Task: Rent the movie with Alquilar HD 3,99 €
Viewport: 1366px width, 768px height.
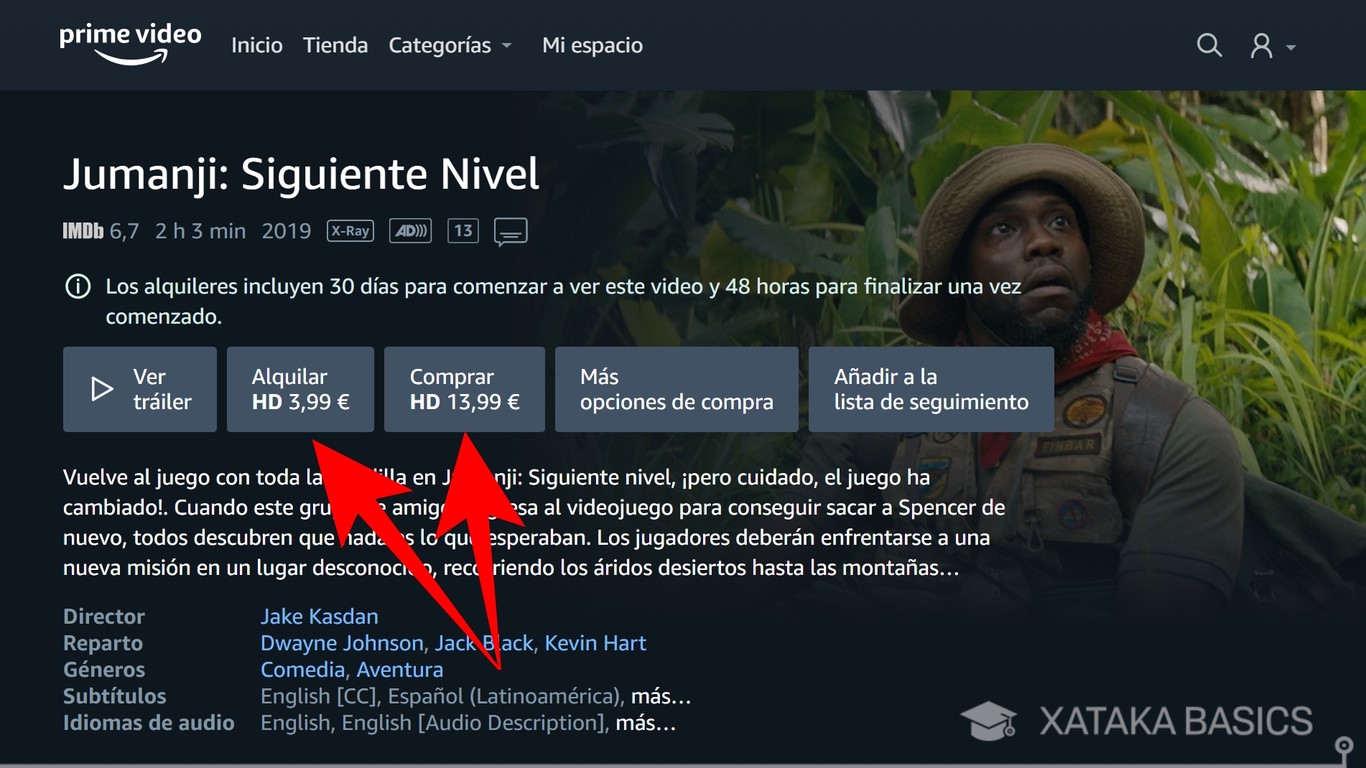Action: (x=300, y=389)
